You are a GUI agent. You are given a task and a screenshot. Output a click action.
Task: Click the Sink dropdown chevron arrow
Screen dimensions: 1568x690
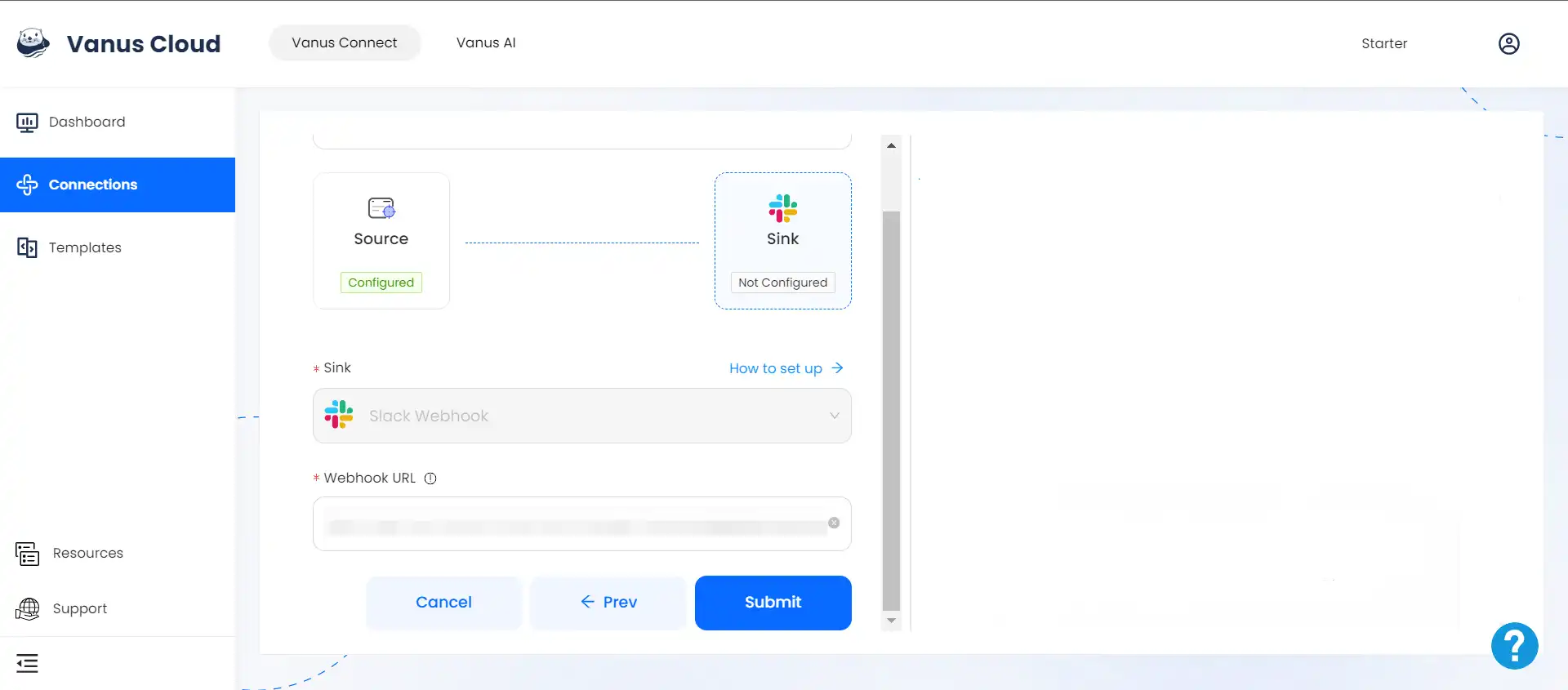pyautogui.click(x=835, y=416)
